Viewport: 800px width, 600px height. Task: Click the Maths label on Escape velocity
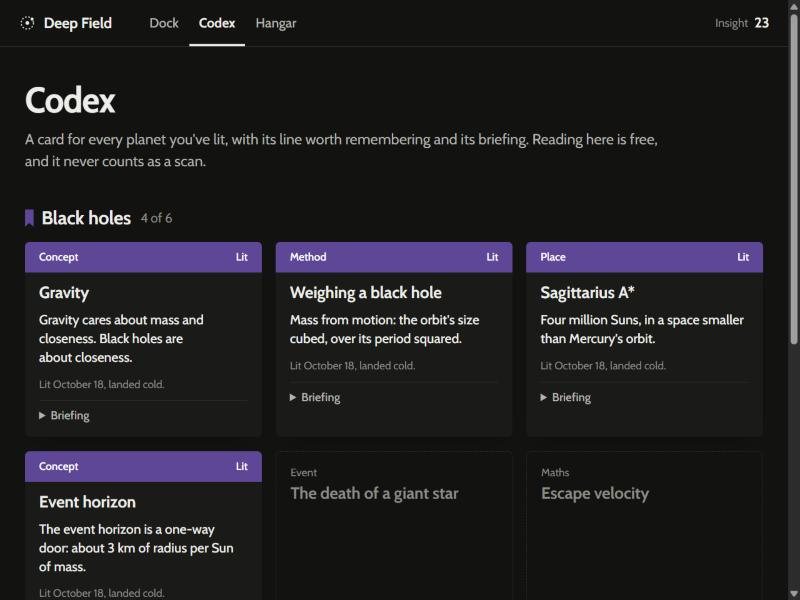[555, 472]
